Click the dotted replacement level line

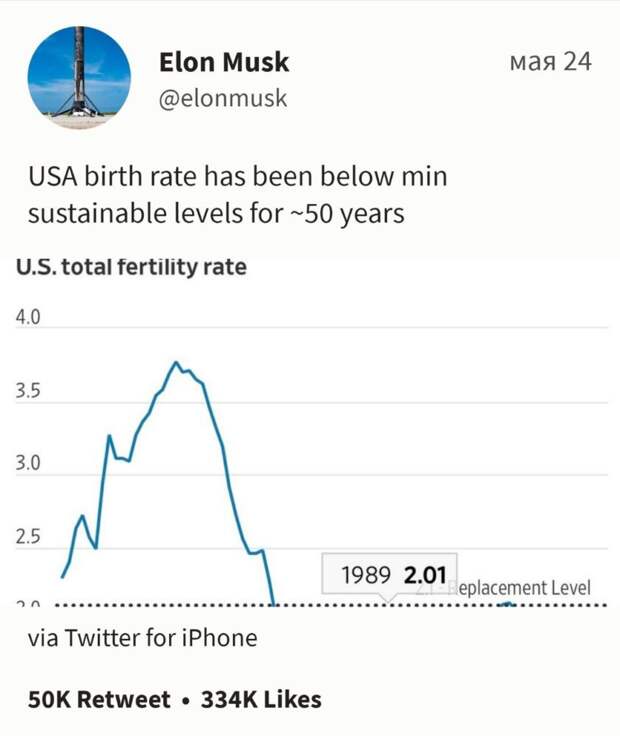331,605
